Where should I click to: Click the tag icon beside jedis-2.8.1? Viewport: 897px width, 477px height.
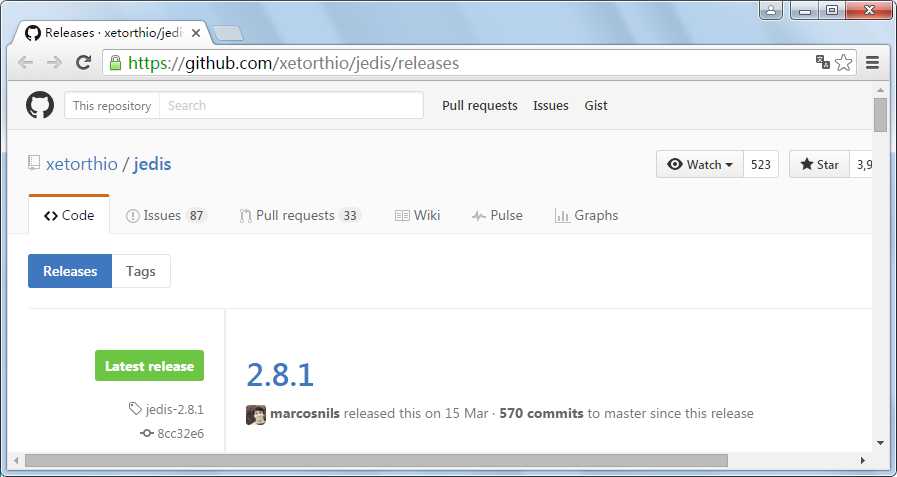135,408
